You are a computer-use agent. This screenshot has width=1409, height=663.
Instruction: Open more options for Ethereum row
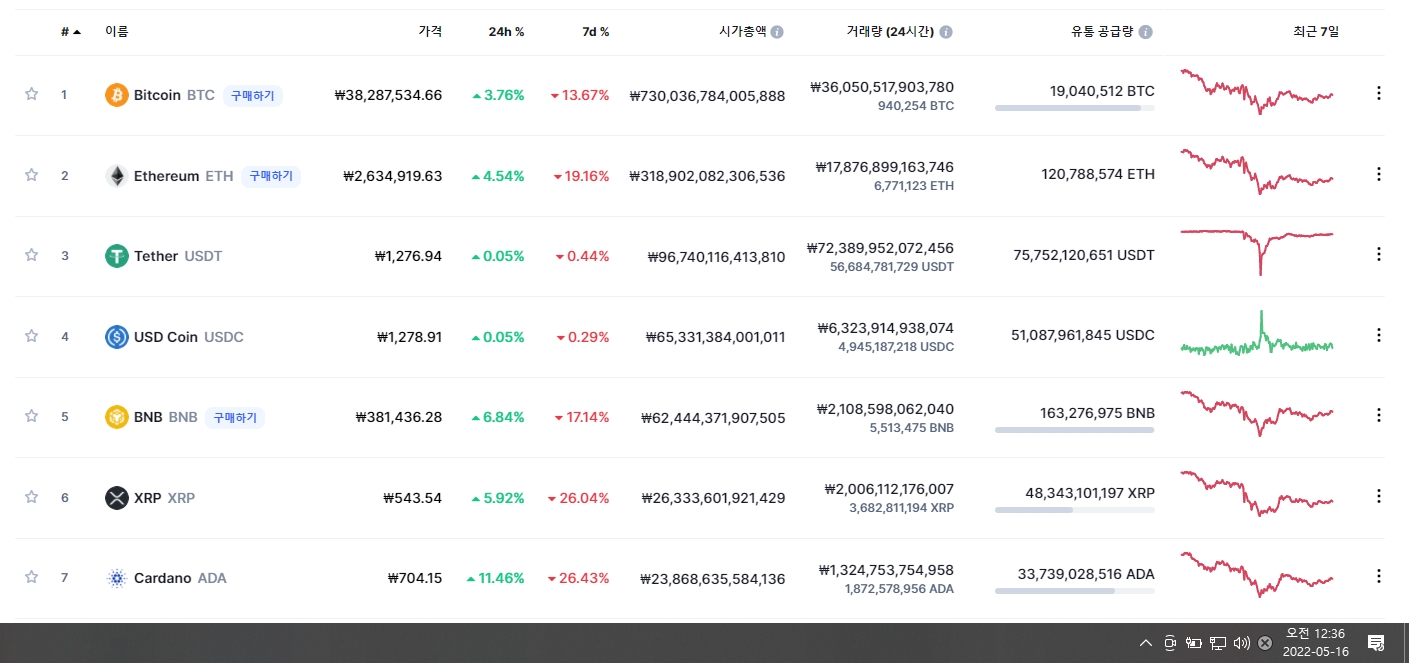pos(1379,174)
